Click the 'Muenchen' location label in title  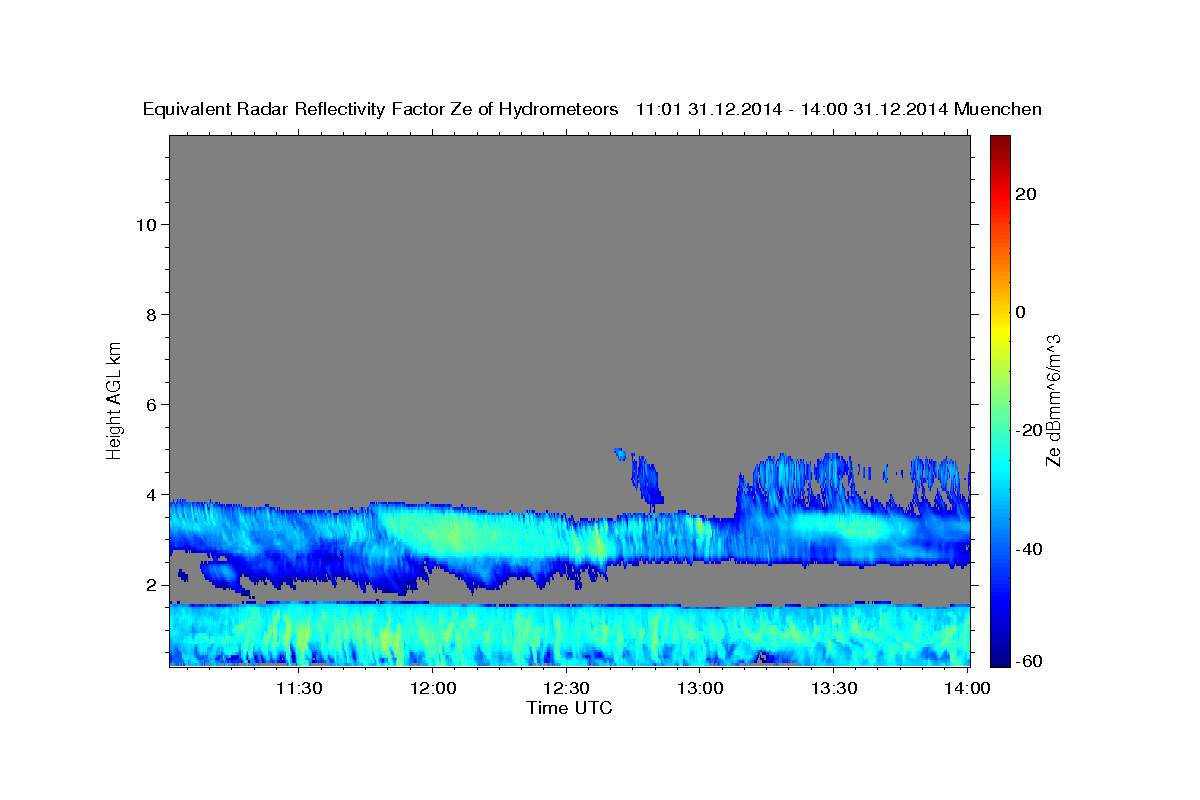pos(998,109)
